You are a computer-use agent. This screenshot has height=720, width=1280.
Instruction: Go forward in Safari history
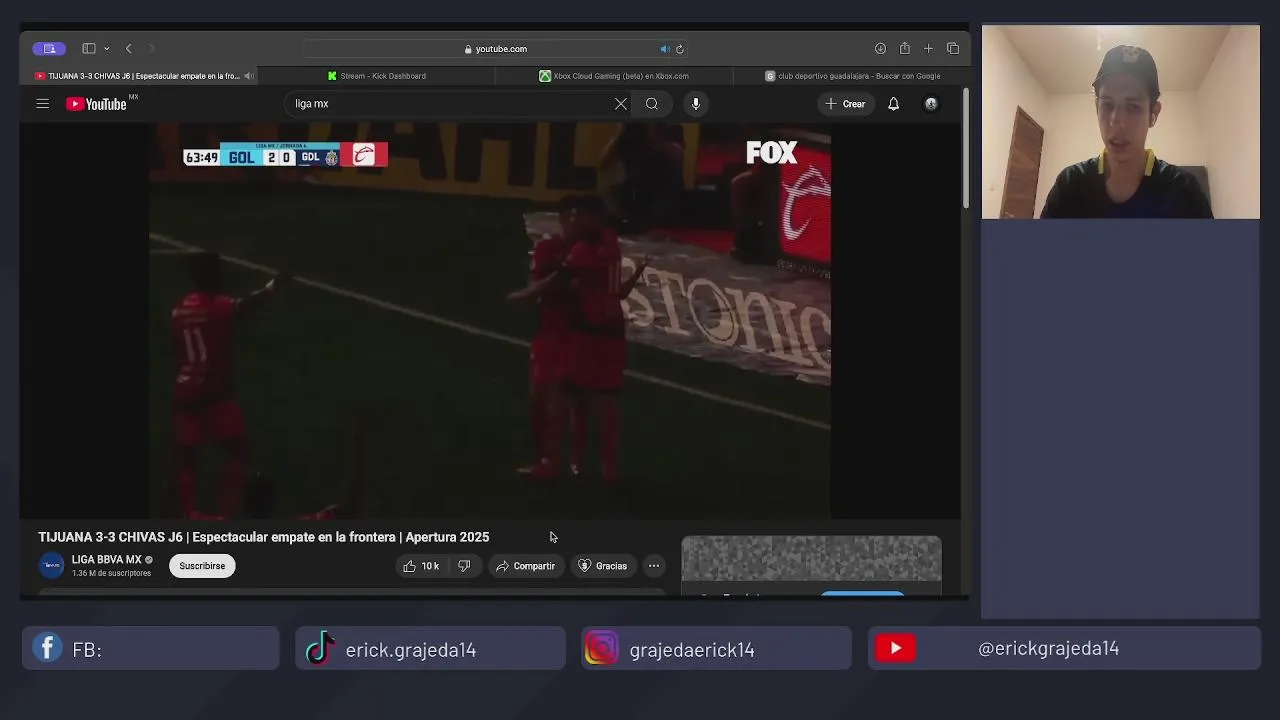152,49
